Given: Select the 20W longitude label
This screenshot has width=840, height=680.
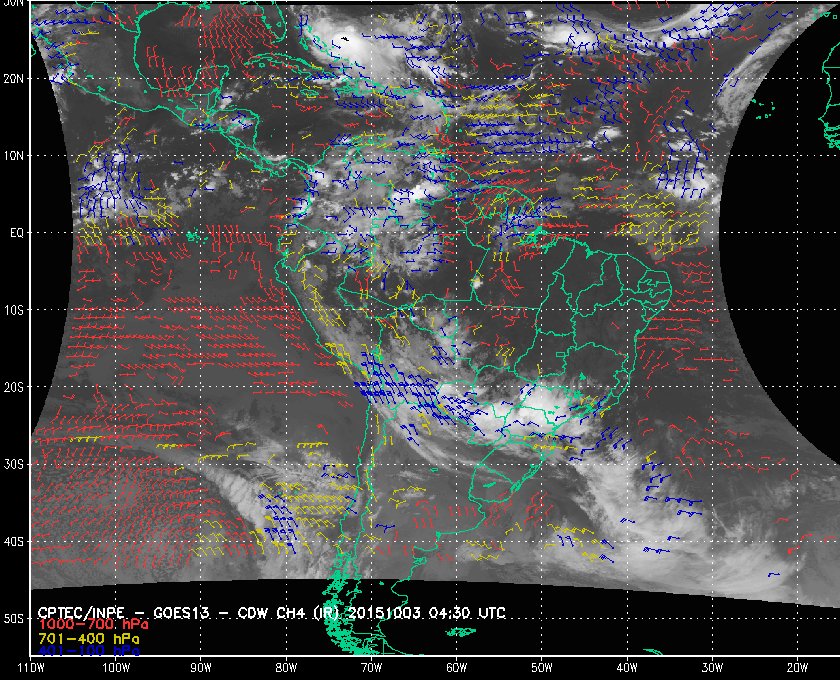Looking at the screenshot, I should (x=797, y=668).
